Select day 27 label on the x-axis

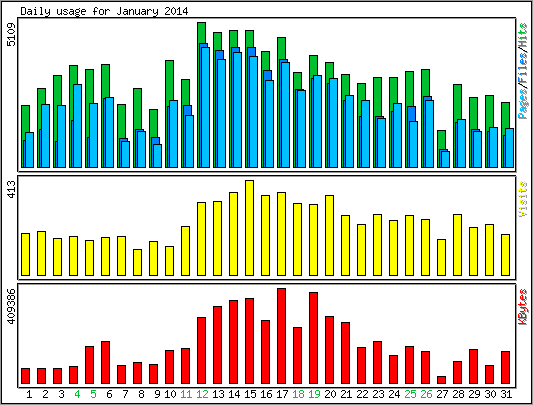click(442, 394)
